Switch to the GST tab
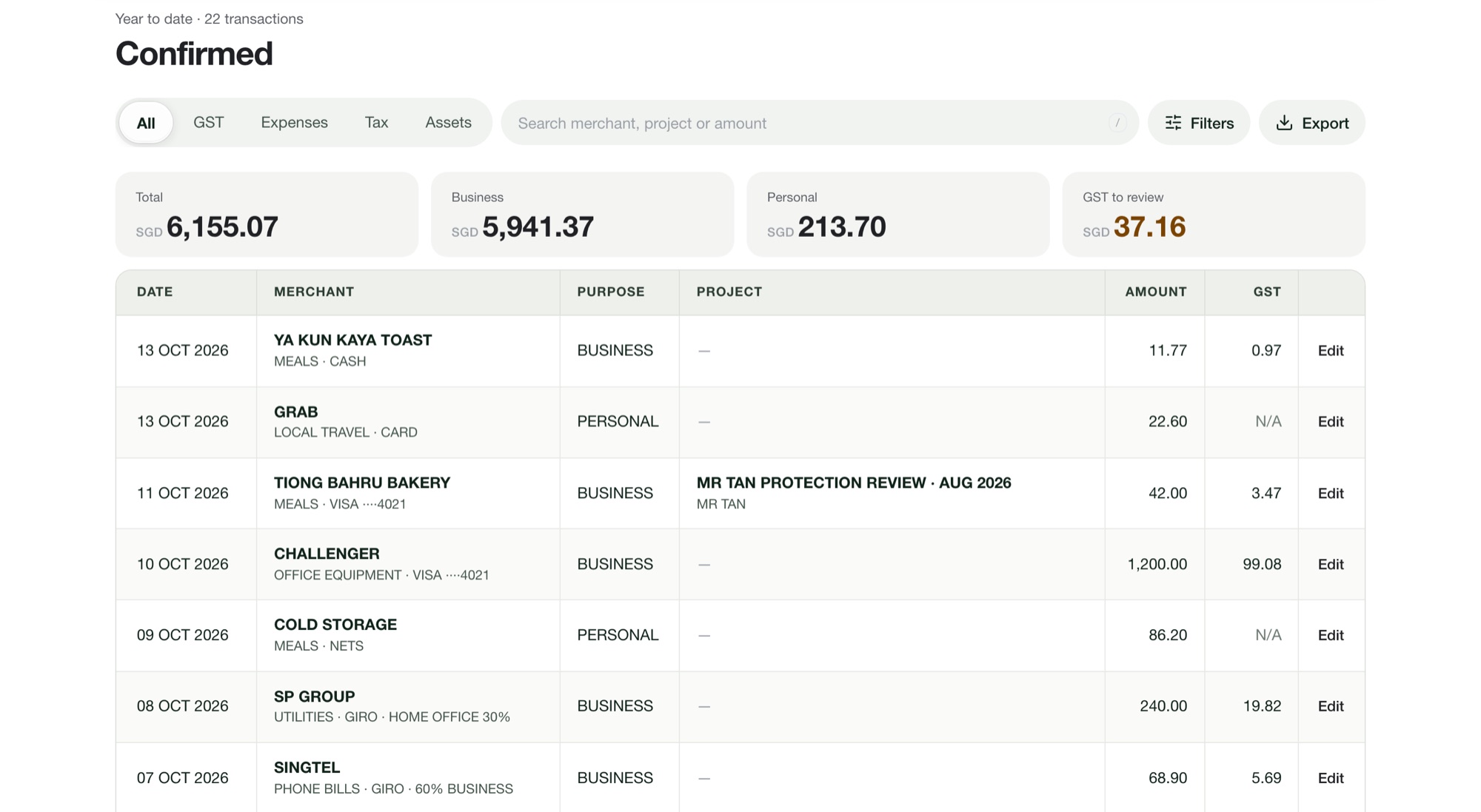This screenshot has width=1481, height=812. pyautogui.click(x=209, y=123)
